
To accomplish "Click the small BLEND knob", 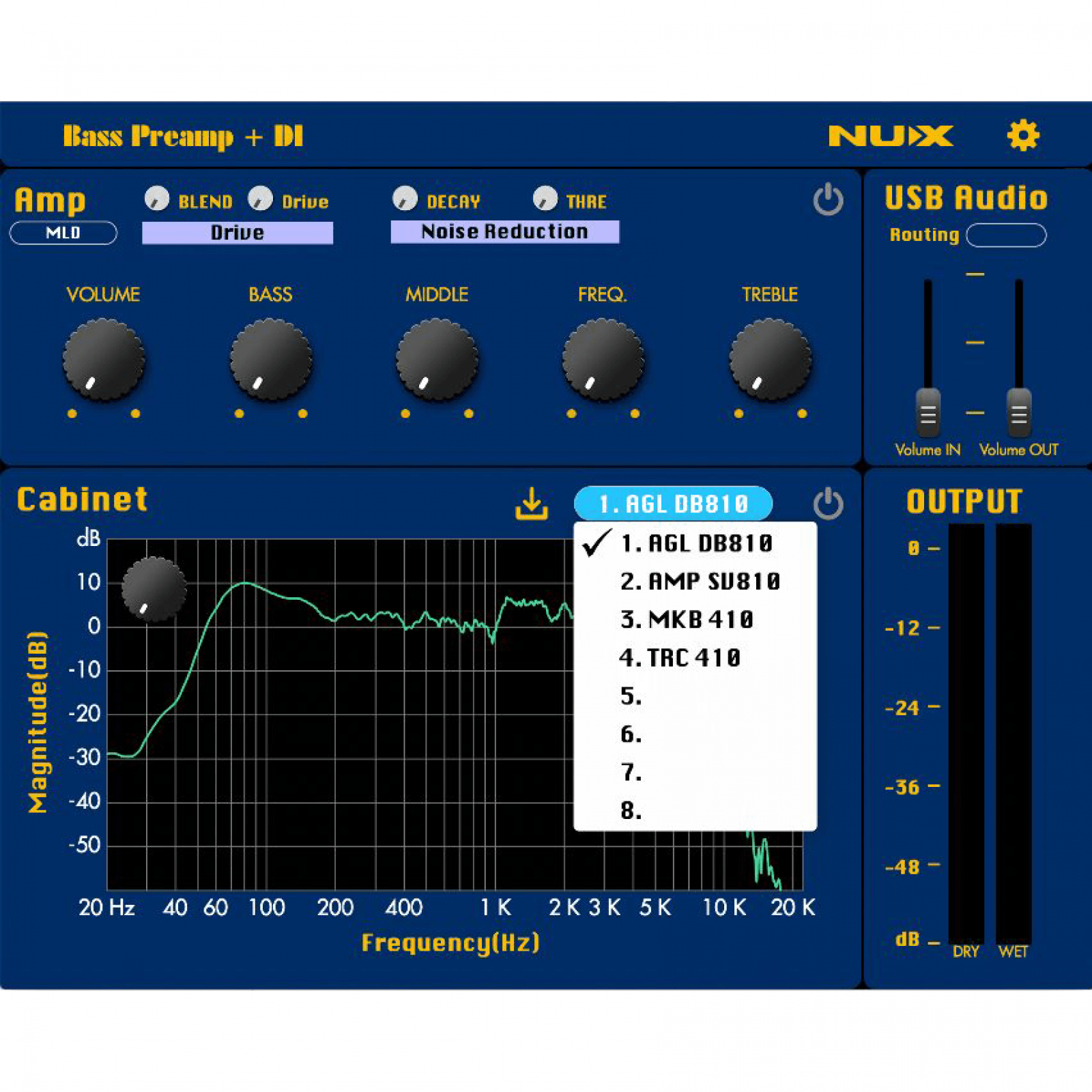I will pyautogui.click(x=157, y=199).
